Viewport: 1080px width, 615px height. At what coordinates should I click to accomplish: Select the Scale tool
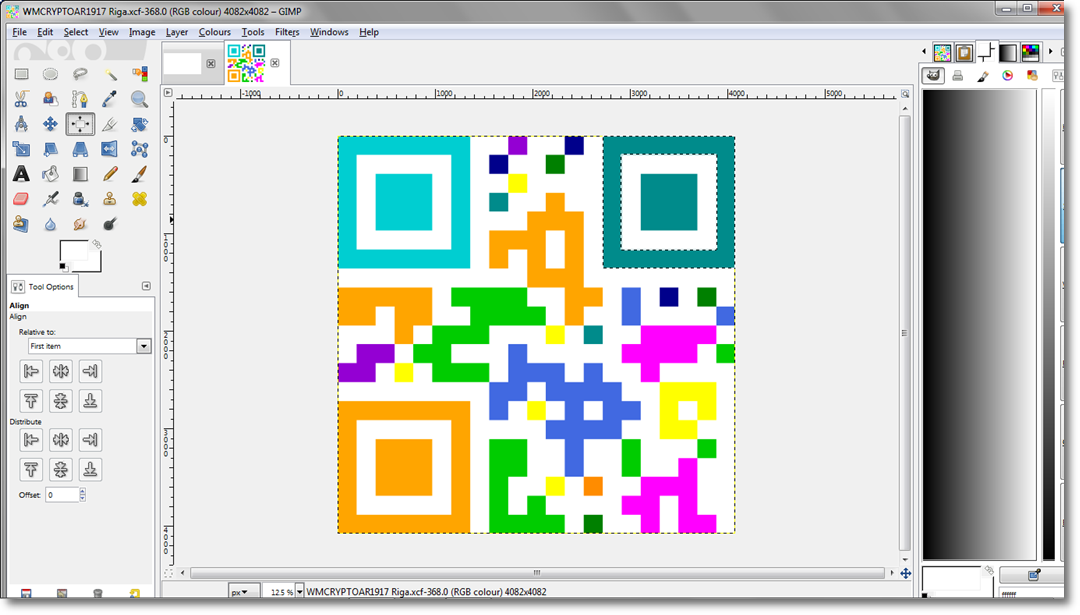[x=21, y=149]
